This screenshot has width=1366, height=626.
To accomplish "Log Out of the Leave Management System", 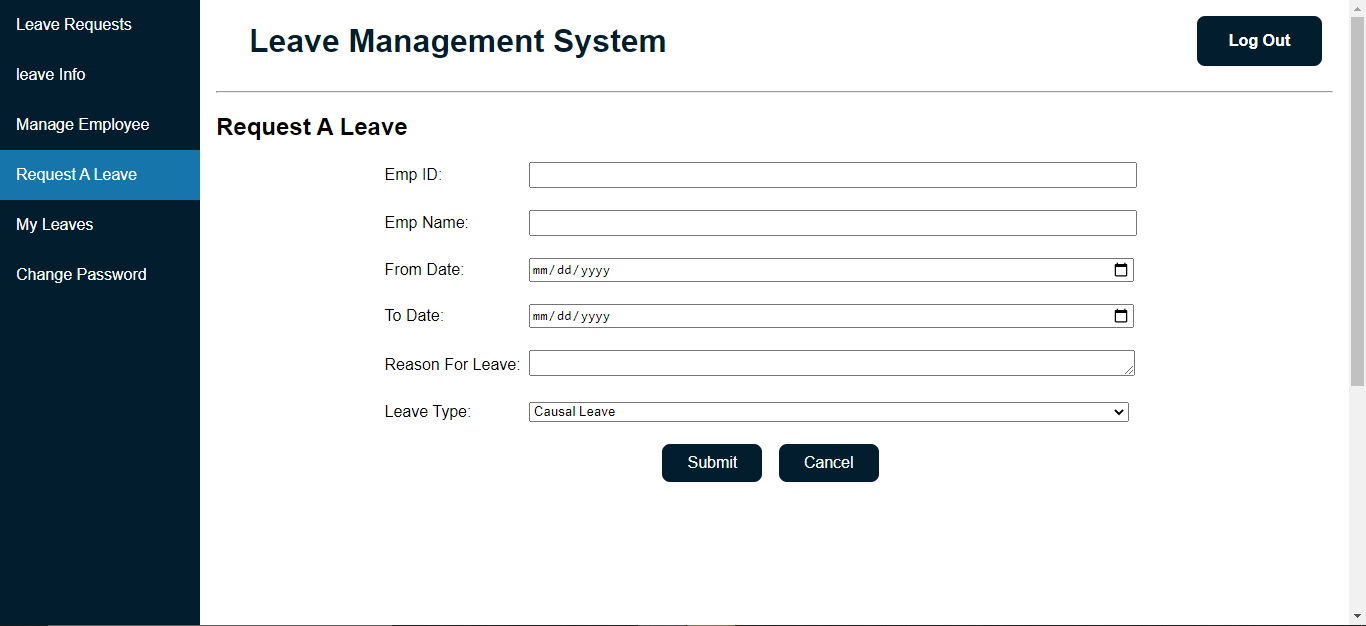I will (x=1258, y=41).
